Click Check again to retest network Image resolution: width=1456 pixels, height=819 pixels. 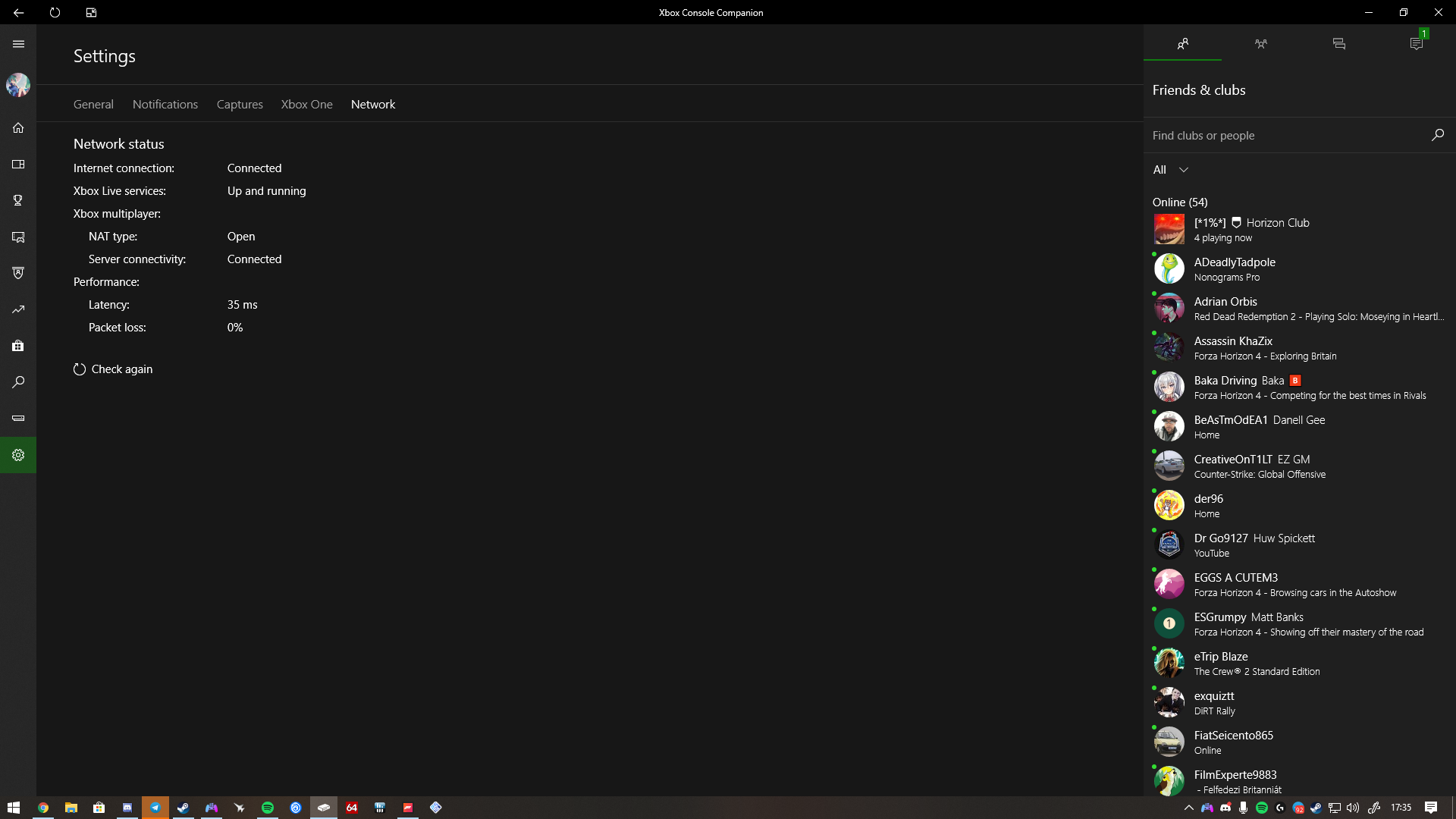click(x=113, y=369)
